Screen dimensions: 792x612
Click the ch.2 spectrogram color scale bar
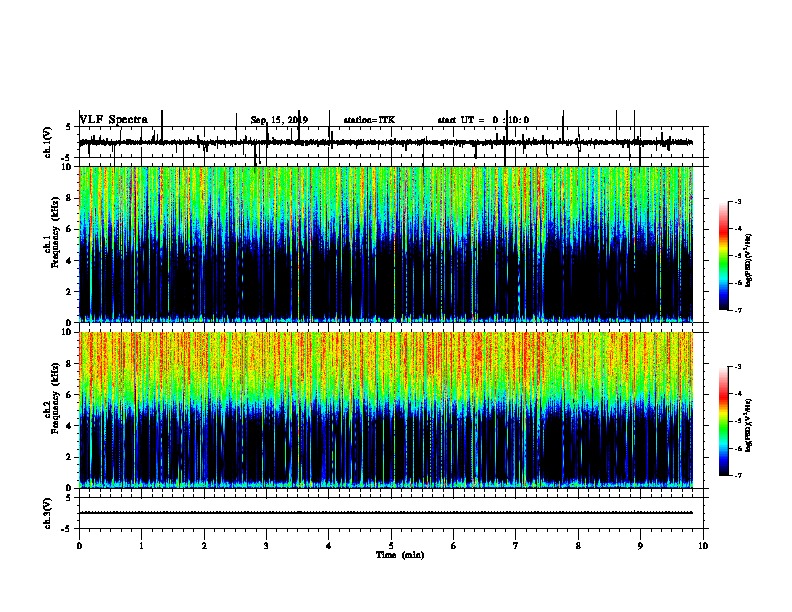[x=724, y=421]
